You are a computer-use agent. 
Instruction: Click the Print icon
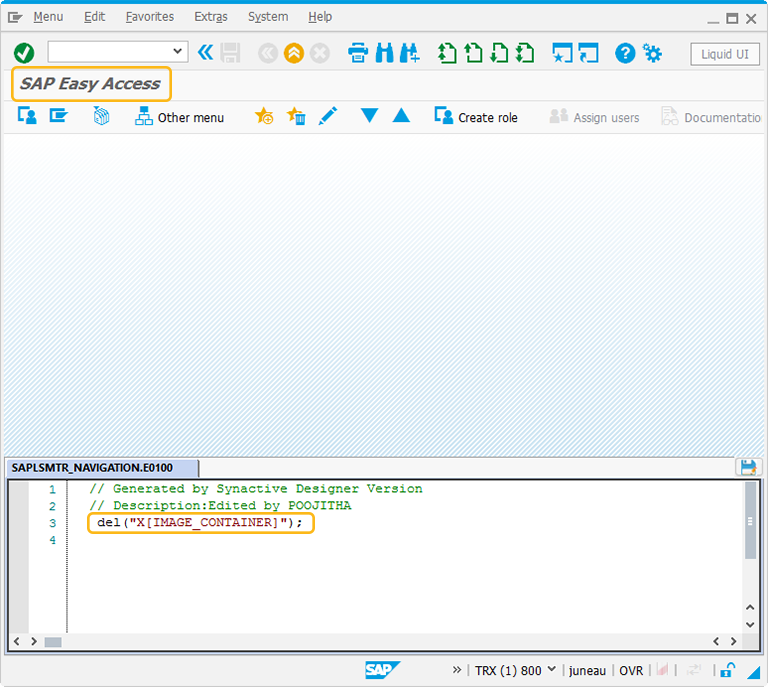click(358, 53)
